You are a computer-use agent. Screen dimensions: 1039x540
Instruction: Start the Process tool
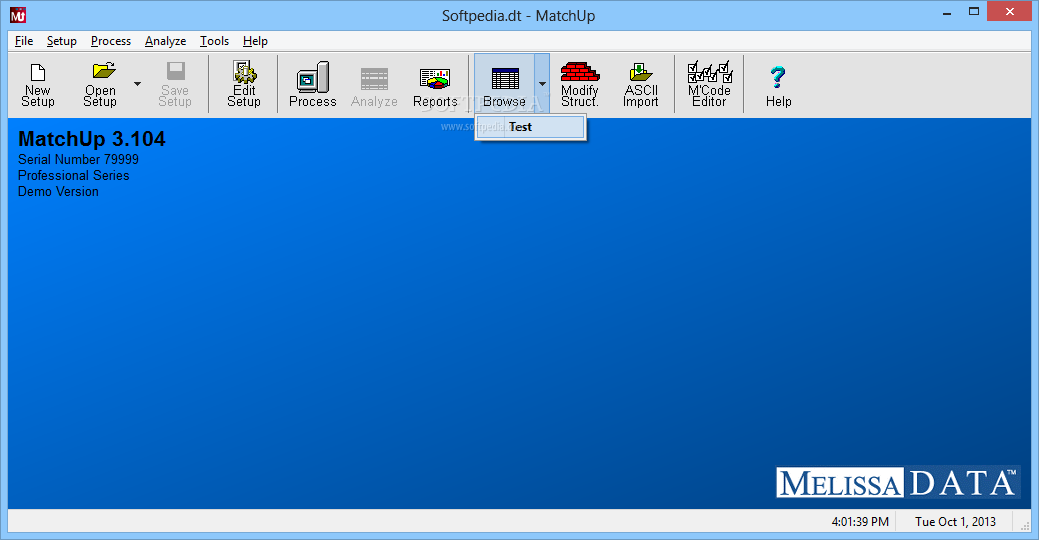coord(313,84)
